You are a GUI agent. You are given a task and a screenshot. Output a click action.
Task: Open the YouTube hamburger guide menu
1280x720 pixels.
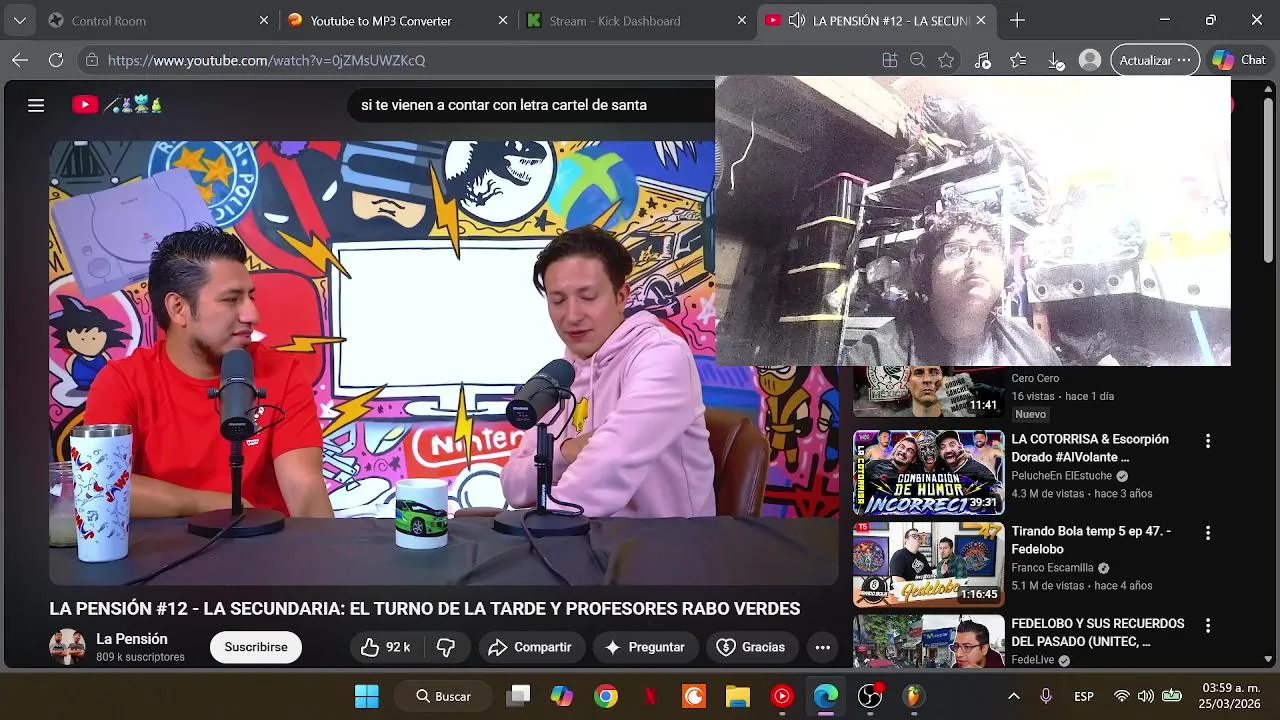36,105
